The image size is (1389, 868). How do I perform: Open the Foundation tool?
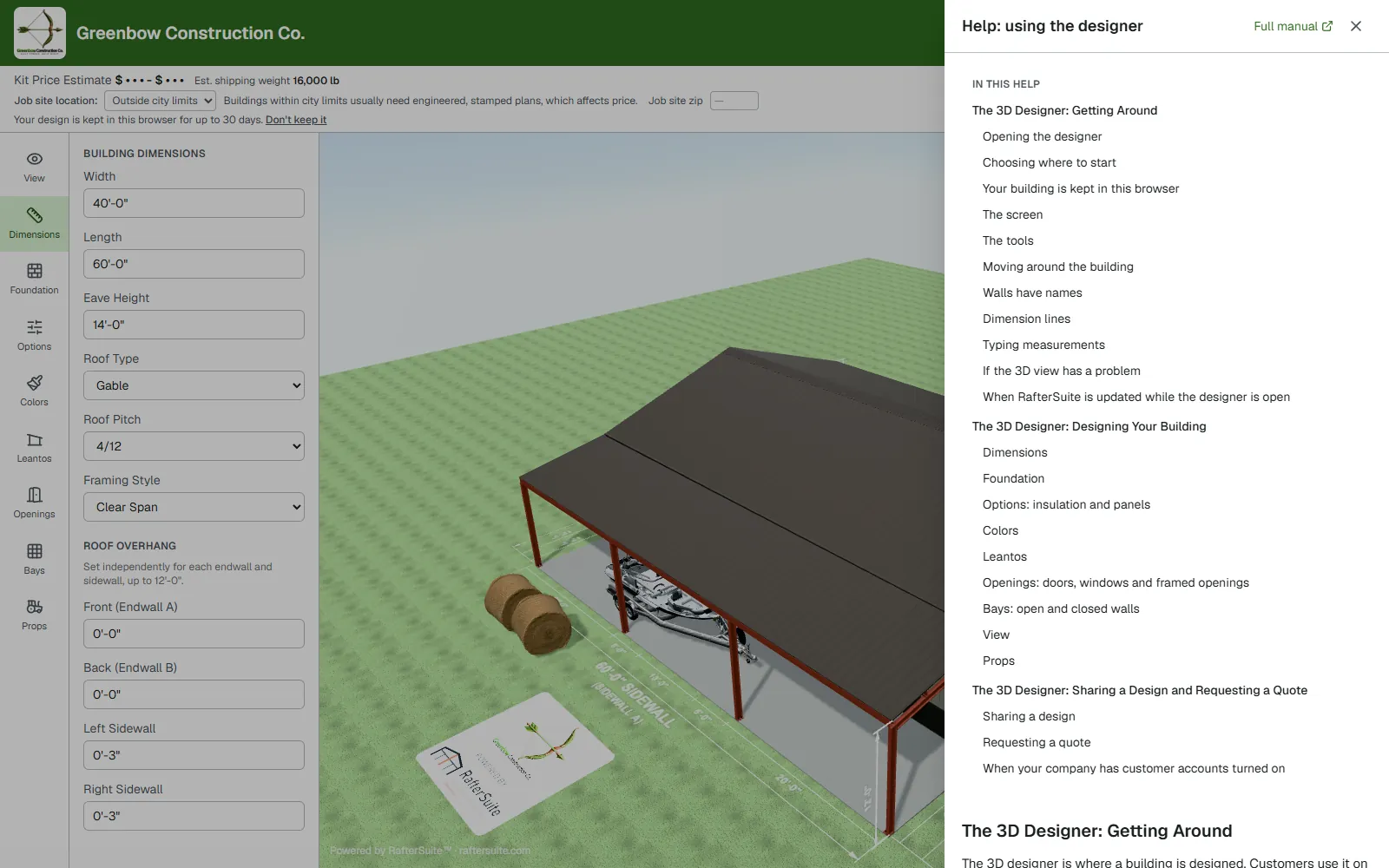click(x=34, y=279)
